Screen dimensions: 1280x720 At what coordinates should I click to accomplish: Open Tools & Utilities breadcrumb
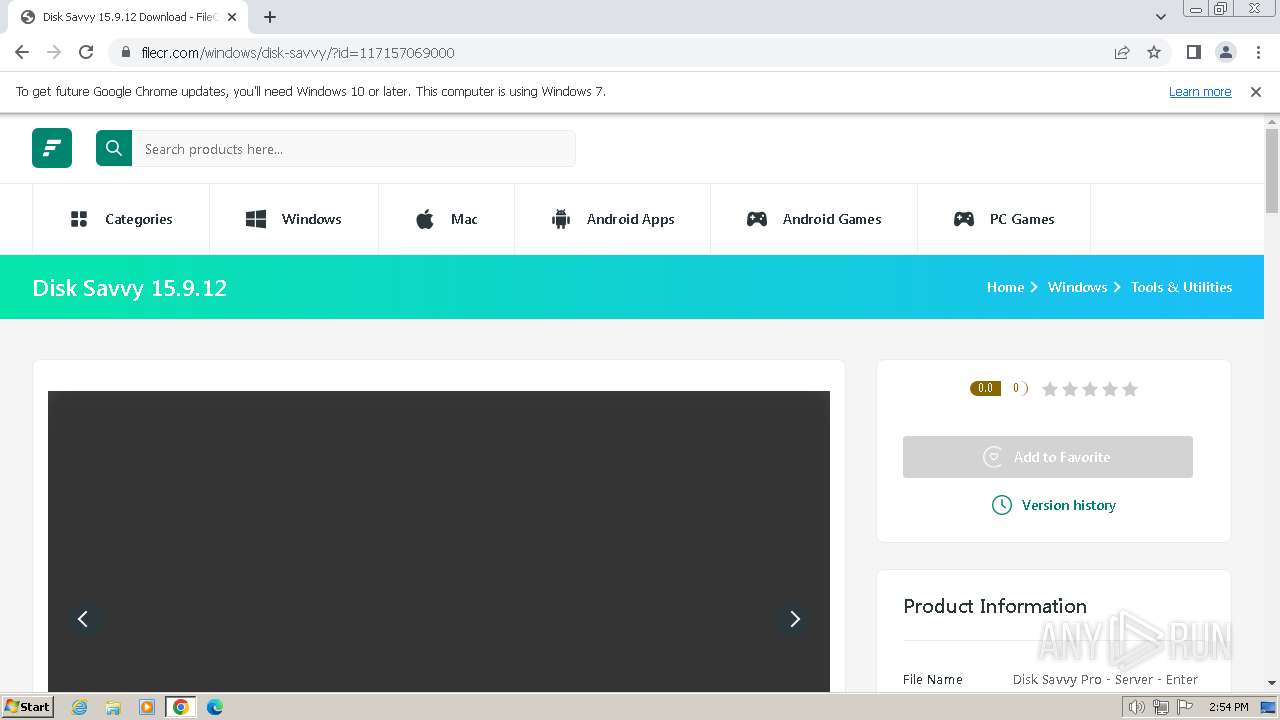pyautogui.click(x=1181, y=287)
